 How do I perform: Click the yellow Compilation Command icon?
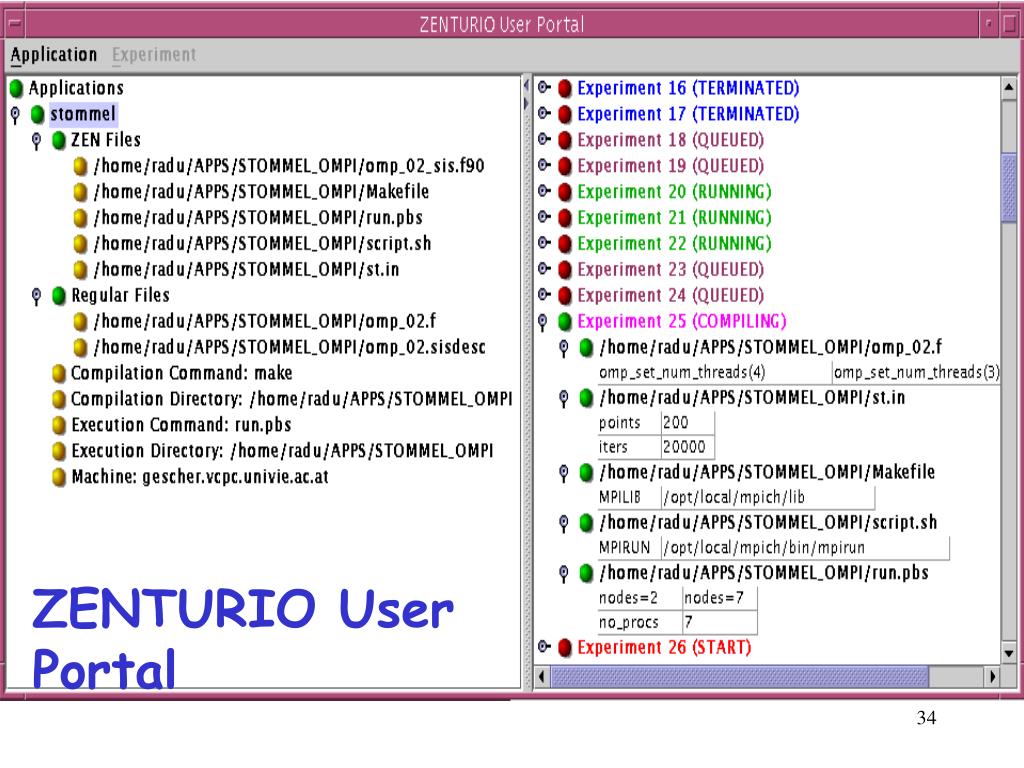(x=59, y=374)
